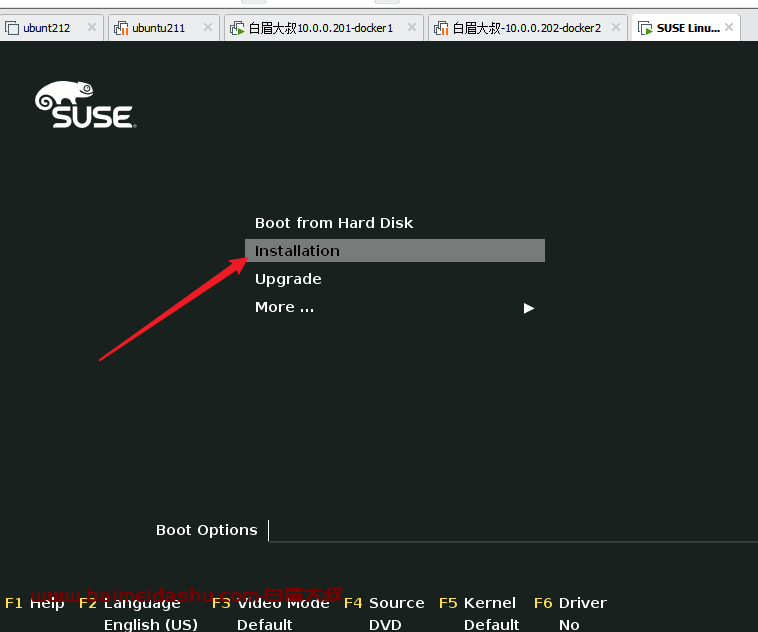Image resolution: width=758 pixels, height=632 pixels.
Task: Close the SUSE Linu... tab
Action: (x=729, y=27)
